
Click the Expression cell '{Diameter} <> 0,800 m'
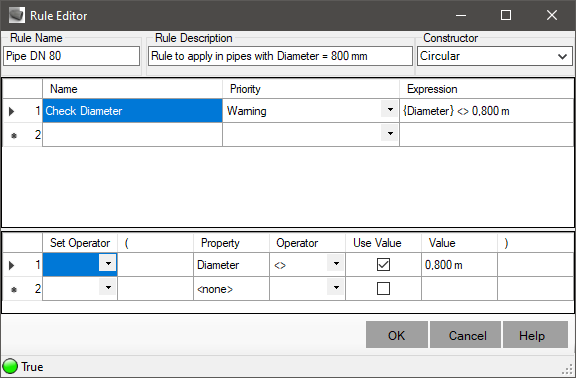click(486, 111)
